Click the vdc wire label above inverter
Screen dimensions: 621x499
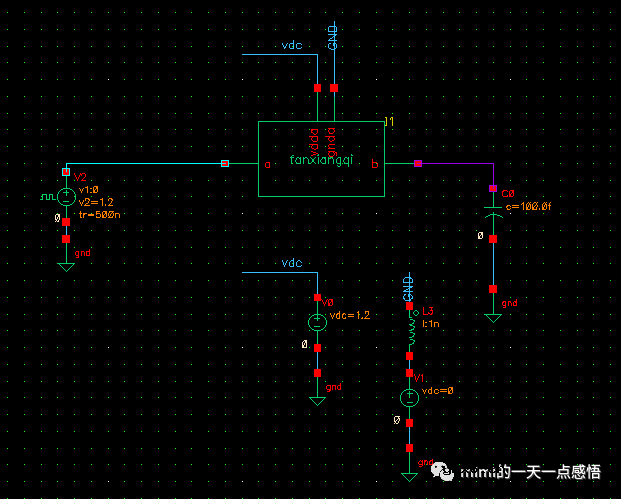(x=291, y=46)
